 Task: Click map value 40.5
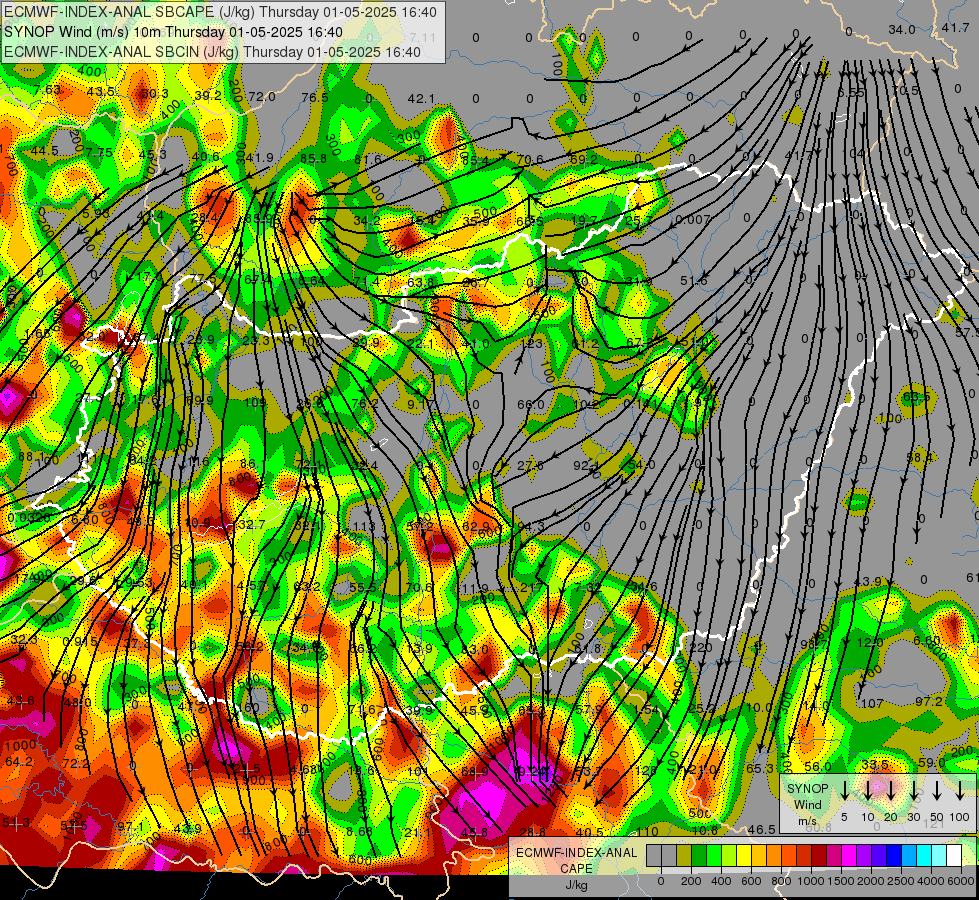coord(589,832)
